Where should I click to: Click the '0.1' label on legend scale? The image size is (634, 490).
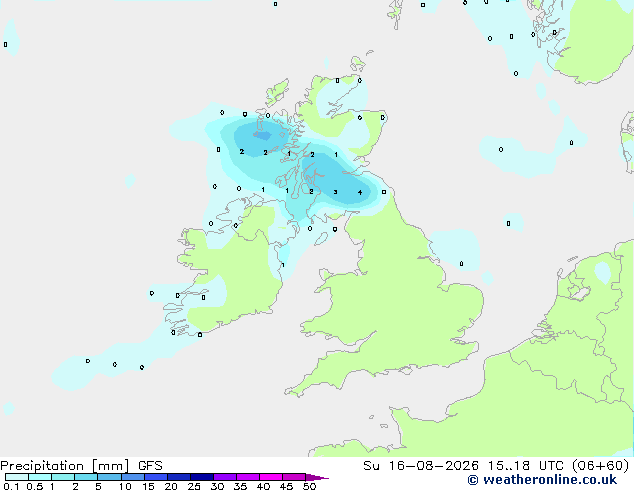pyautogui.click(x=11, y=486)
